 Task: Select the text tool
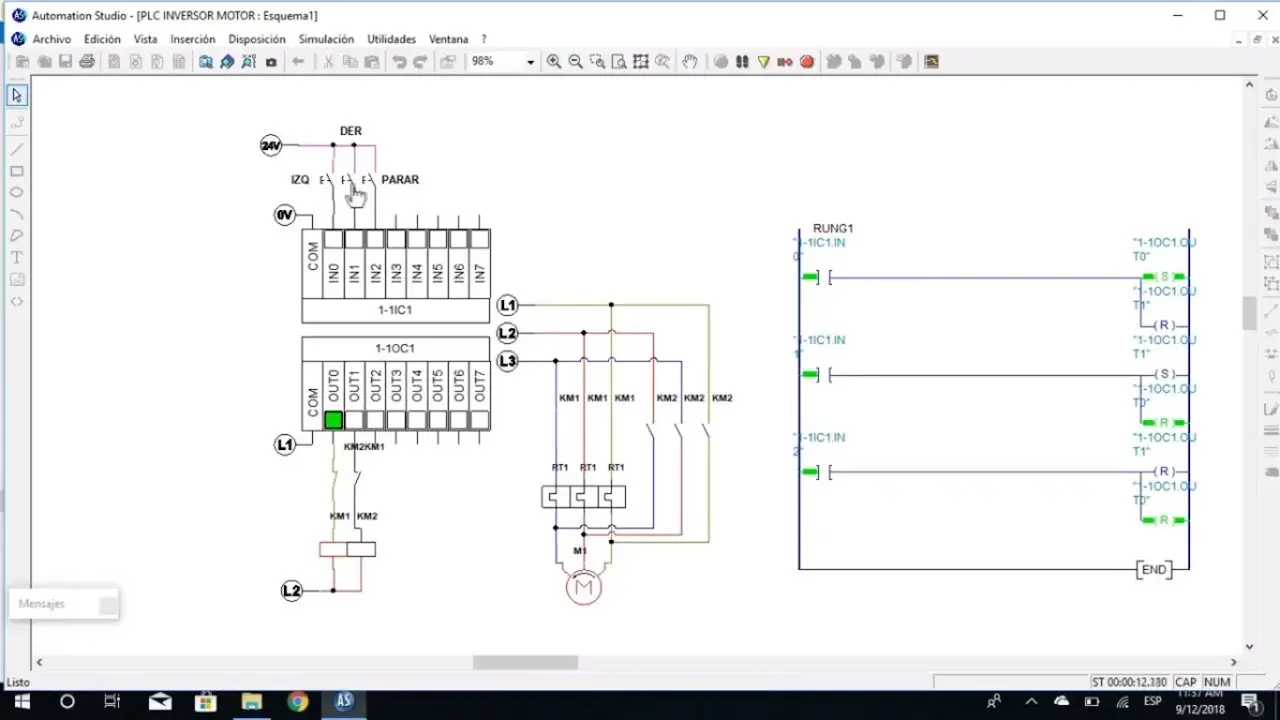(x=17, y=258)
